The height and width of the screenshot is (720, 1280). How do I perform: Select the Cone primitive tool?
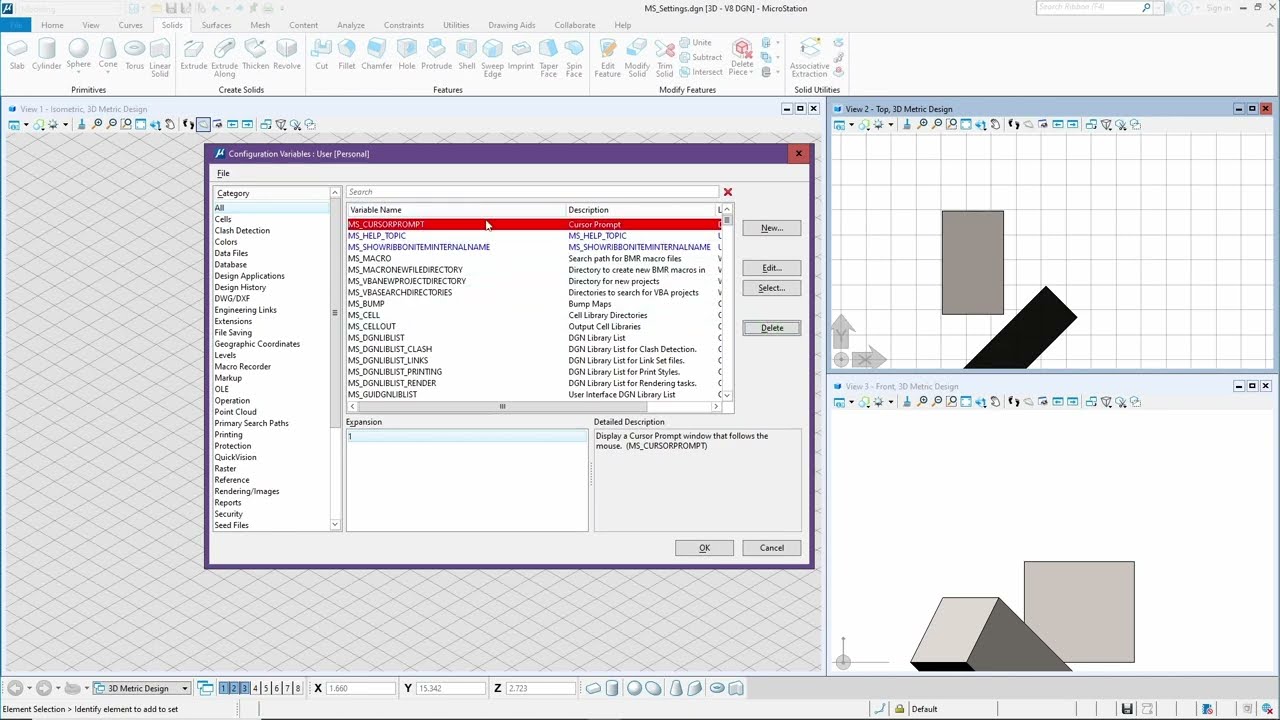[x=108, y=55]
